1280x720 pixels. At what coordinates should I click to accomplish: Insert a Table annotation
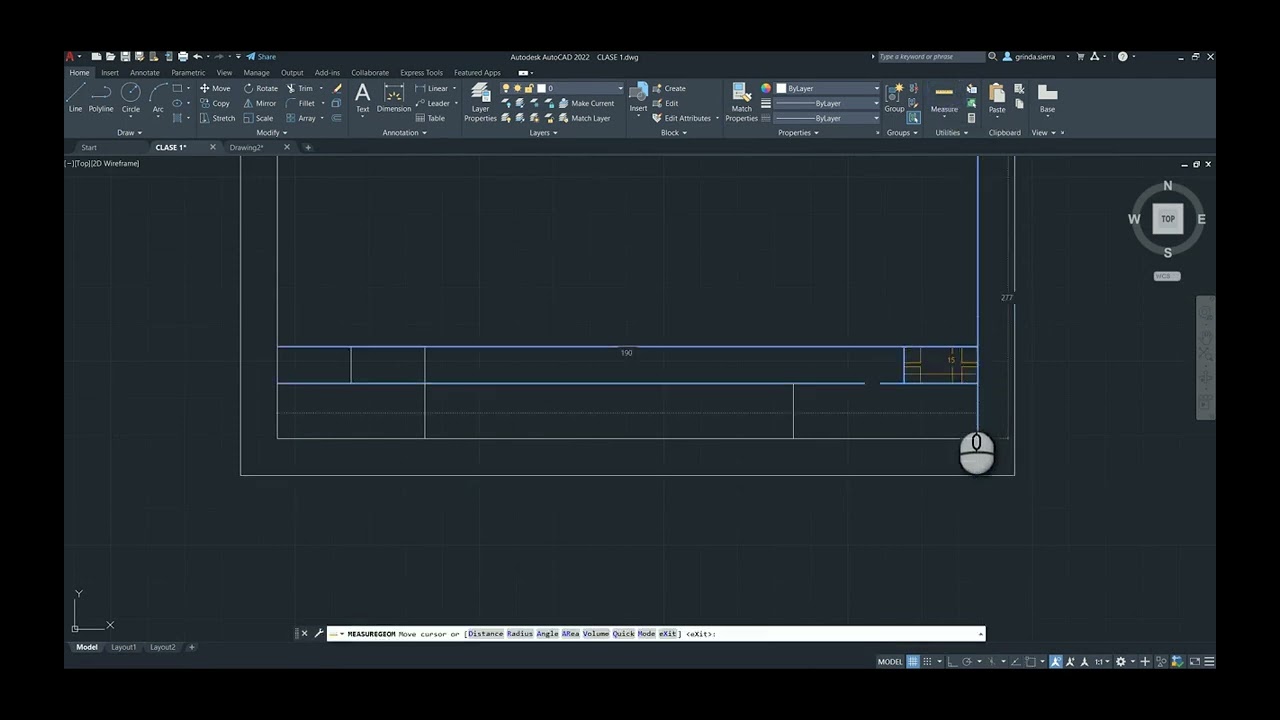[x=431, y=118]
